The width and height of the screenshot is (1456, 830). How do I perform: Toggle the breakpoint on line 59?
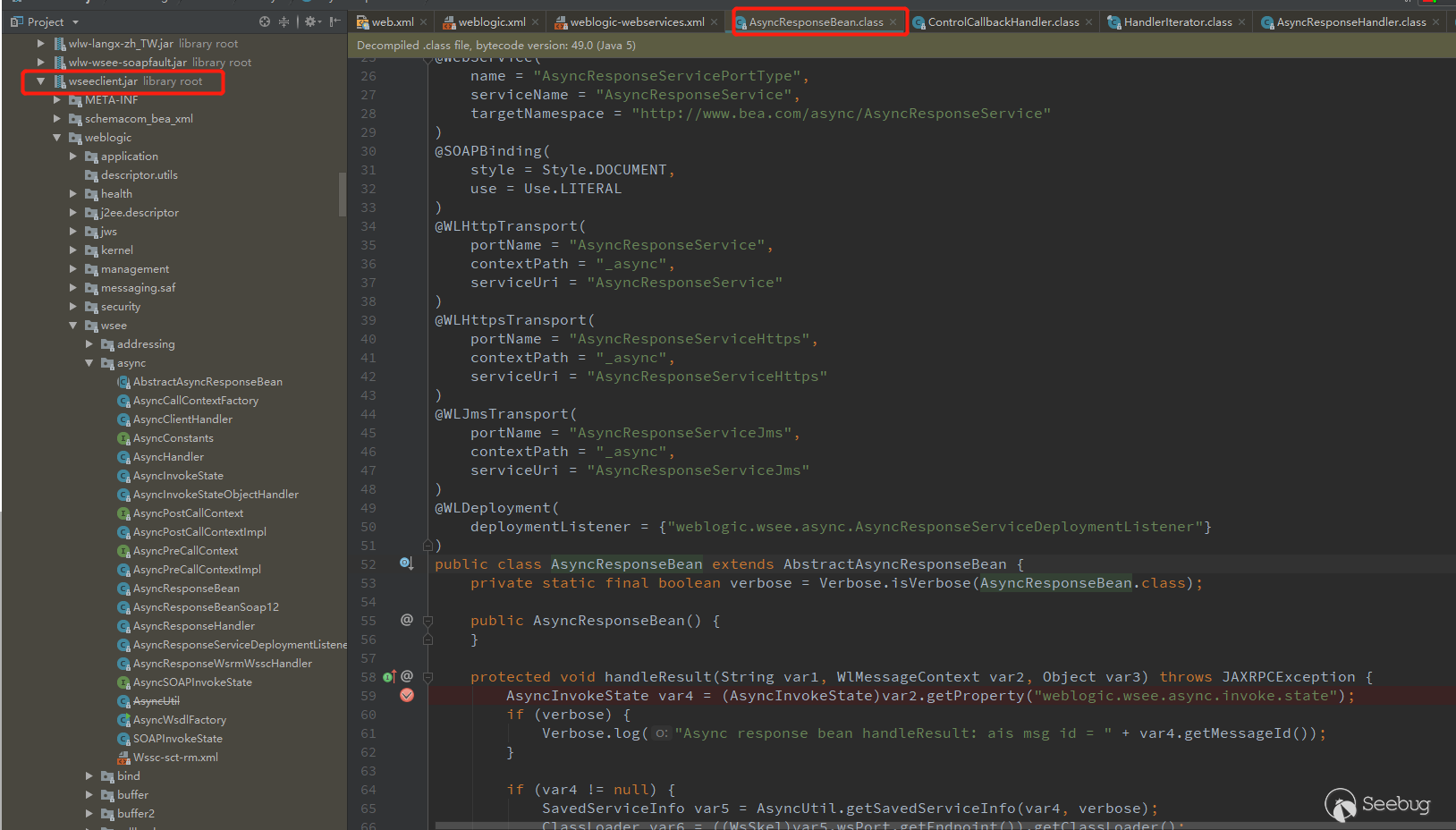point(407,696)
